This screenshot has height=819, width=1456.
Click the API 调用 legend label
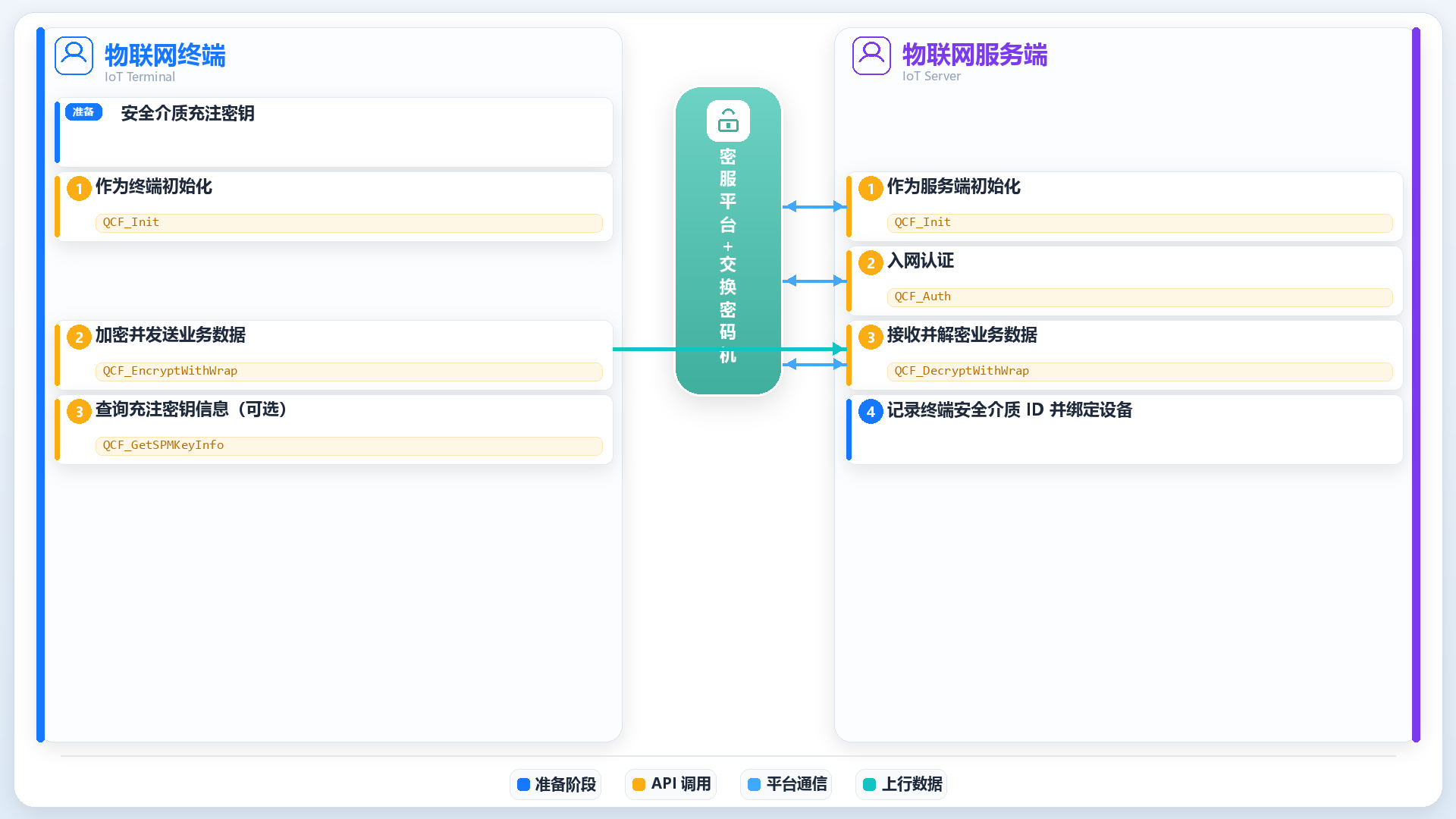tap(680, 784)
